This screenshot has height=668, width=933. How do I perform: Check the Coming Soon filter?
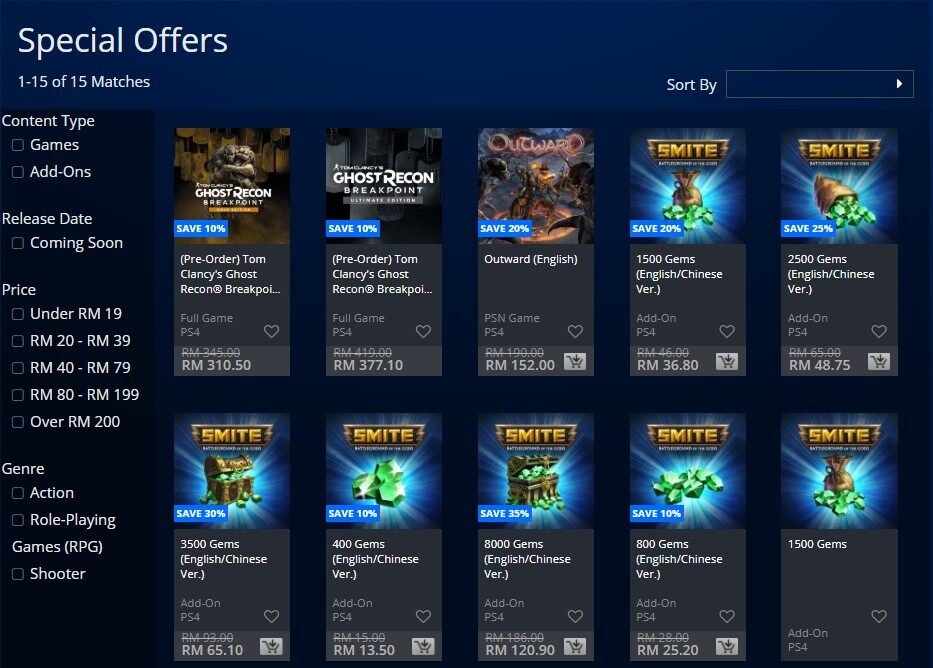pos(18,243)
